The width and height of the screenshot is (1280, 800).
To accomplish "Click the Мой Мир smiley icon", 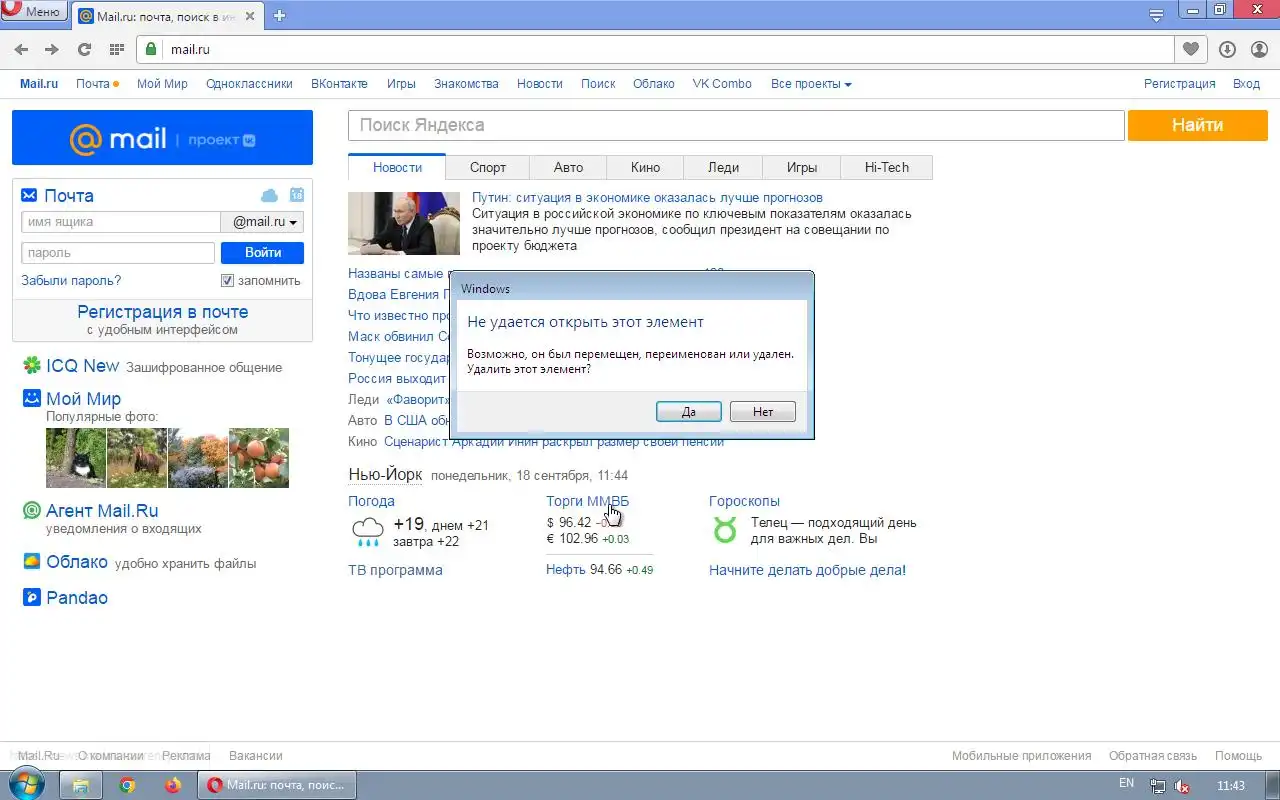I will tap(32, 398).
